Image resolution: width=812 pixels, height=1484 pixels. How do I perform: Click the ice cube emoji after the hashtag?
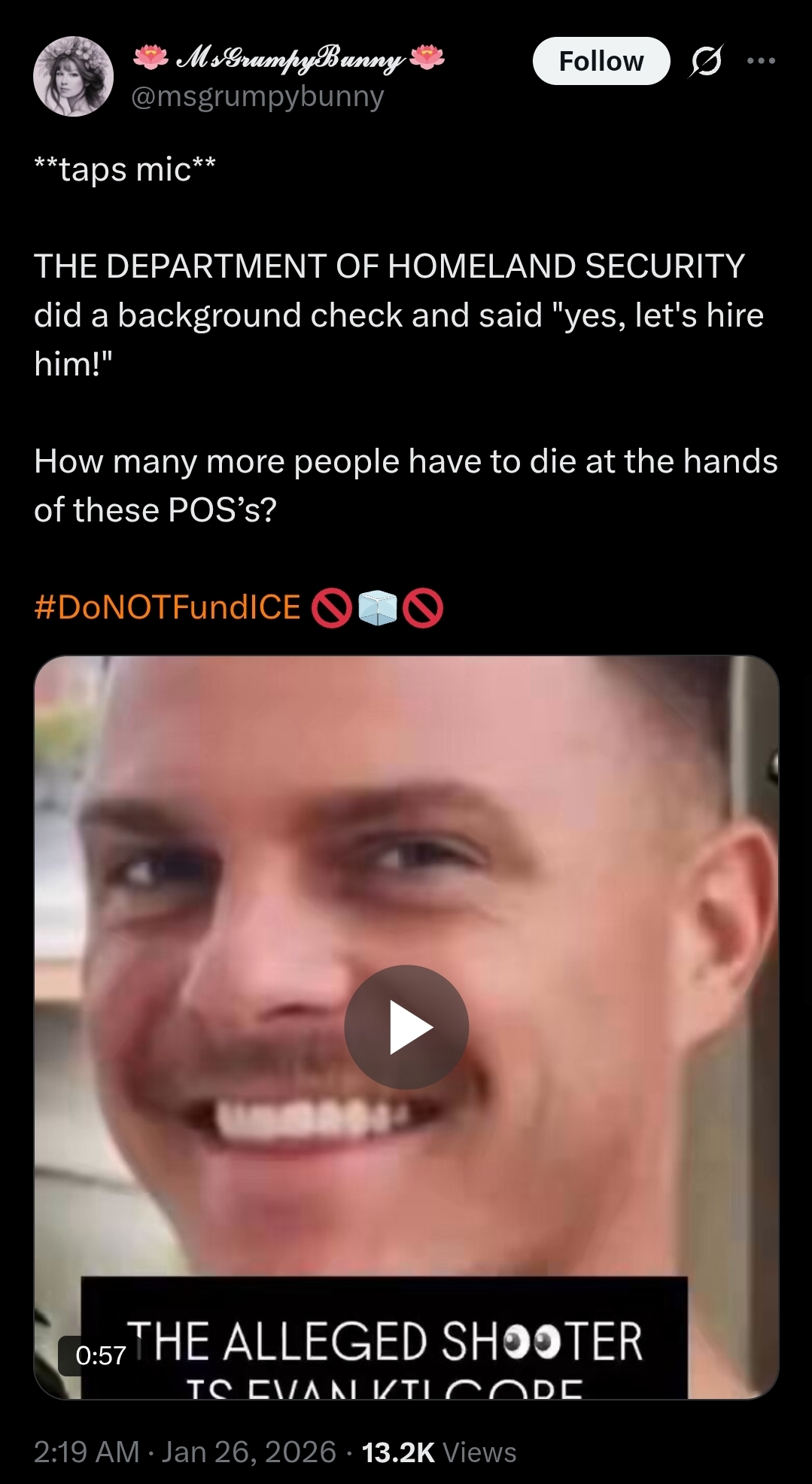(x=377, y=608)
